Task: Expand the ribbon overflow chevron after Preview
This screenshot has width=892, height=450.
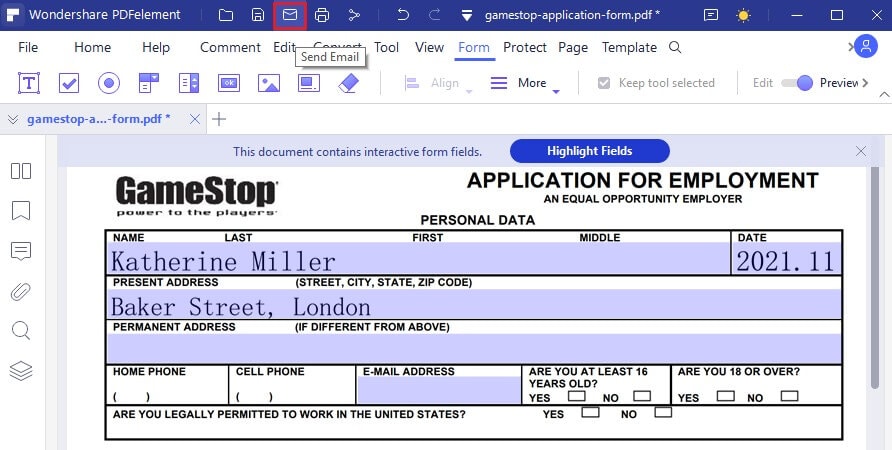Action: point(865,83)
